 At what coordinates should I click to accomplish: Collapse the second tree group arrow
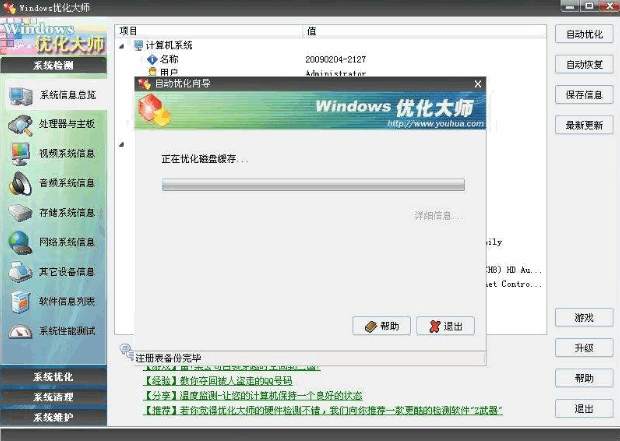coord(122,144)
